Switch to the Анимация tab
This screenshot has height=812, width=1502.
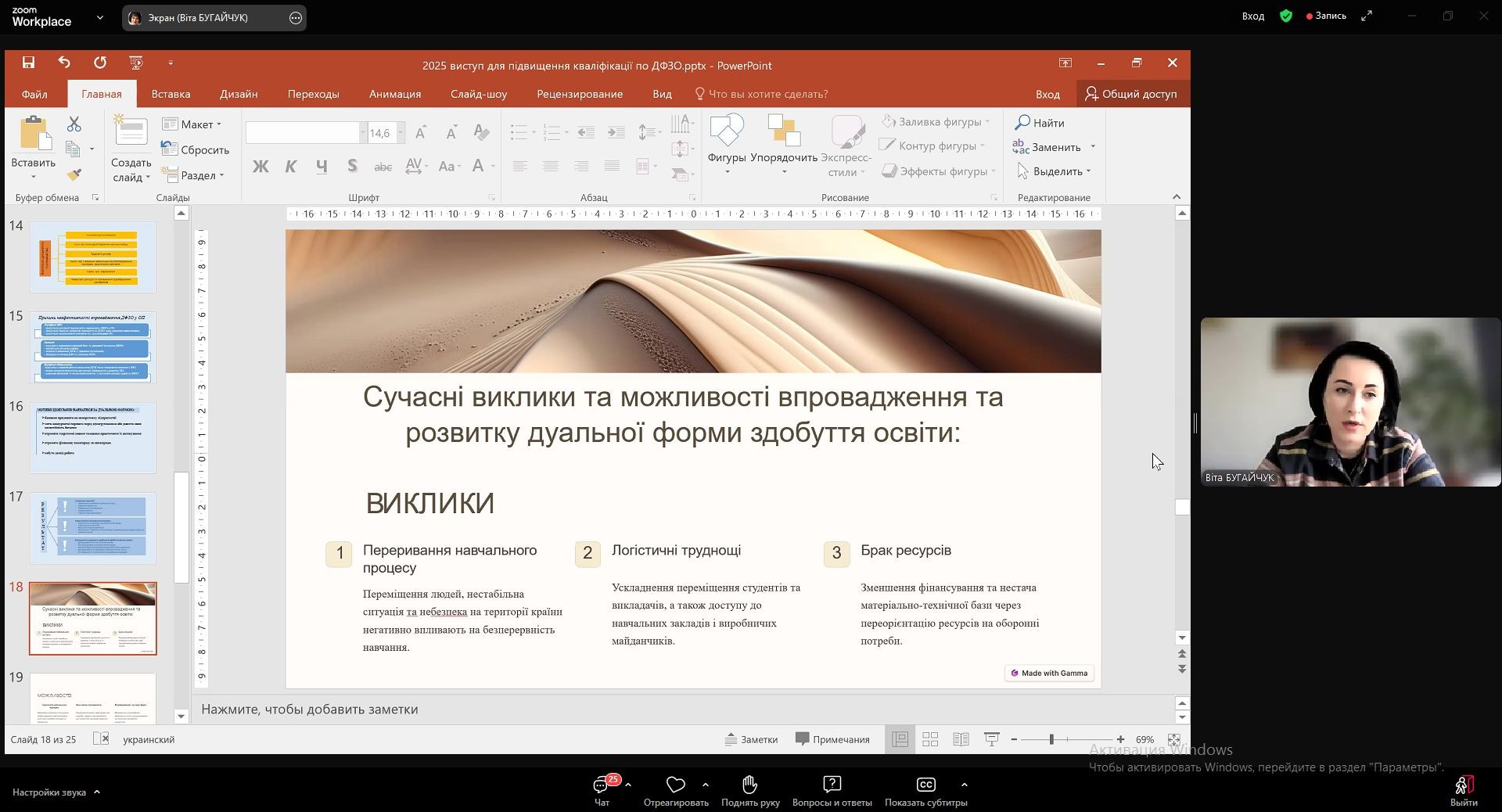[x=395, y=94]
